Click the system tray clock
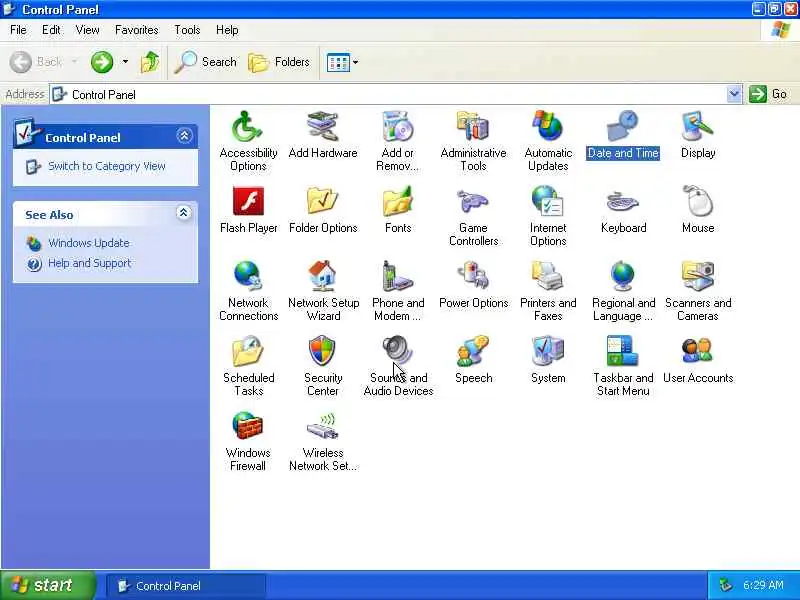800x600 pixels. 763,585
